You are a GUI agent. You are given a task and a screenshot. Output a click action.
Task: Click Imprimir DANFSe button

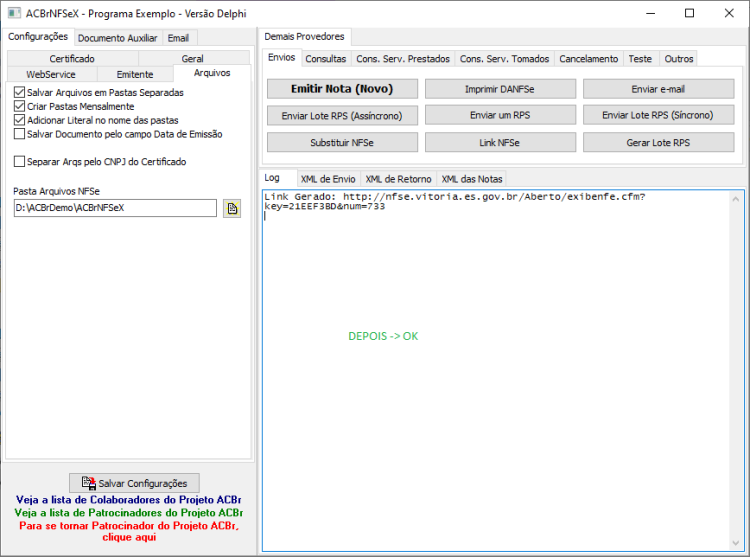coord(500,89)
